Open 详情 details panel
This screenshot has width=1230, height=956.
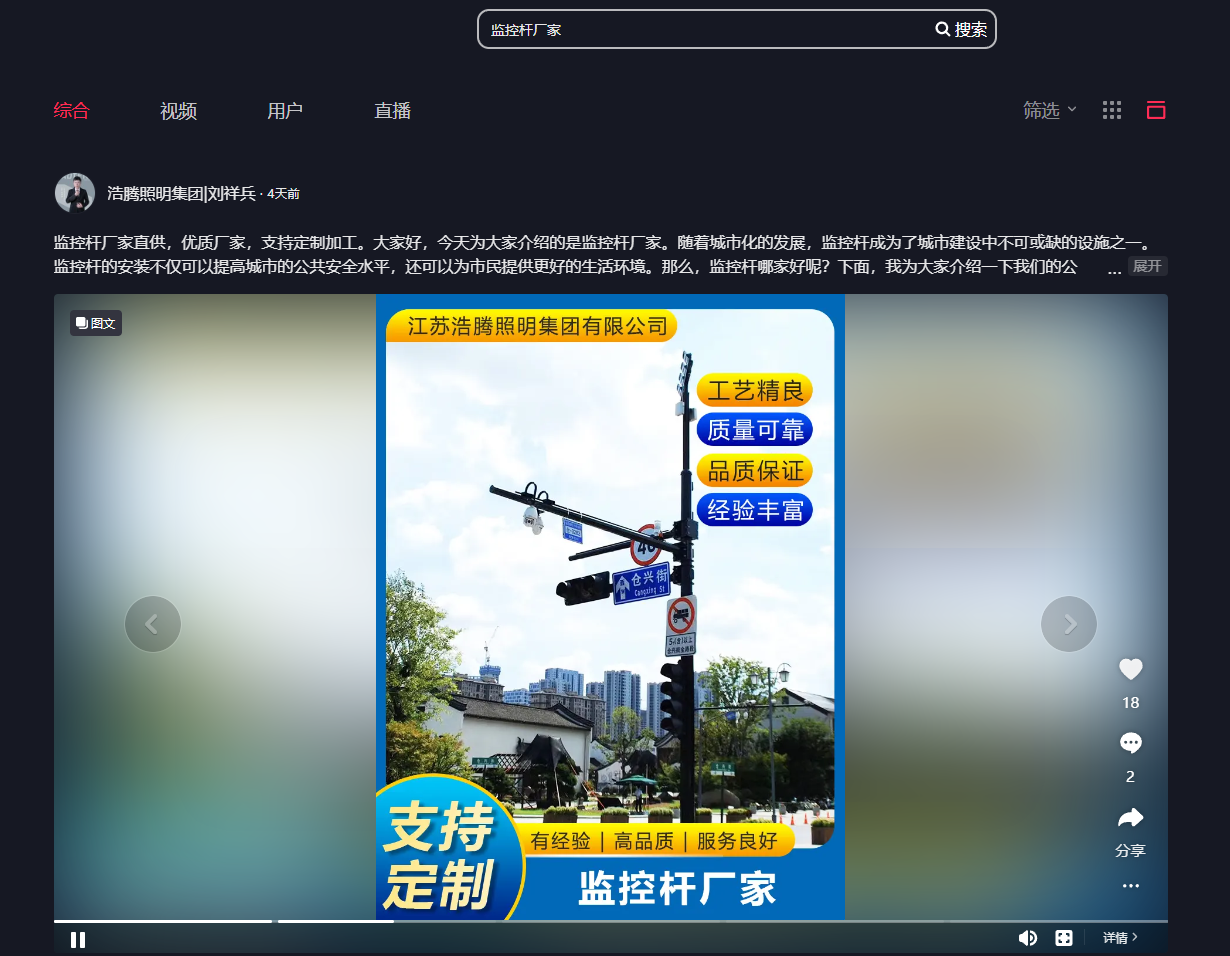coord(1120,938)
